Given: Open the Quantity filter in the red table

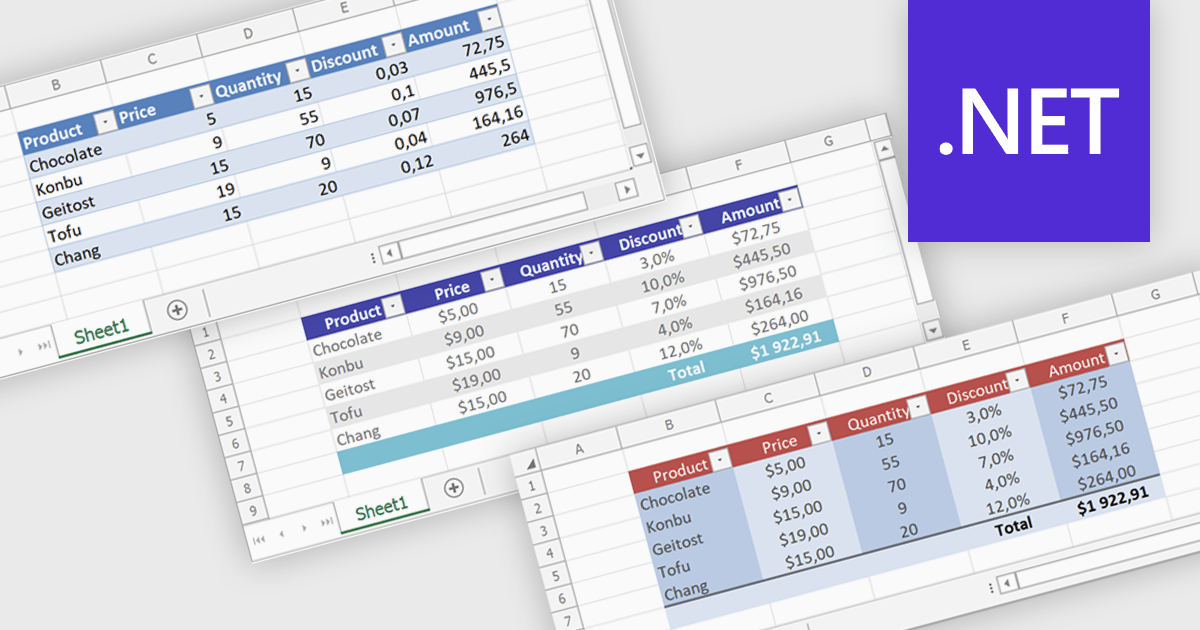Looking at the screenshot, I should [x=919, y=407].
